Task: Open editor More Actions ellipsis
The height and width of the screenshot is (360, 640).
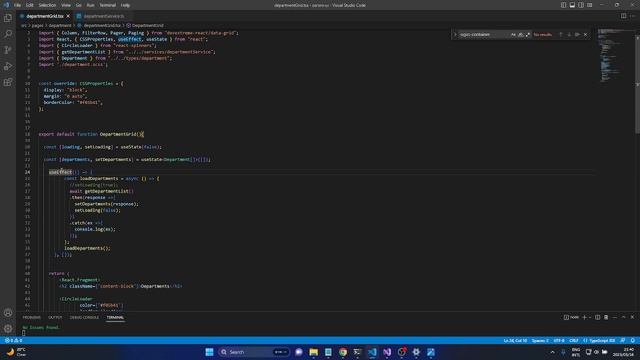Action: (x=633, y=16)
